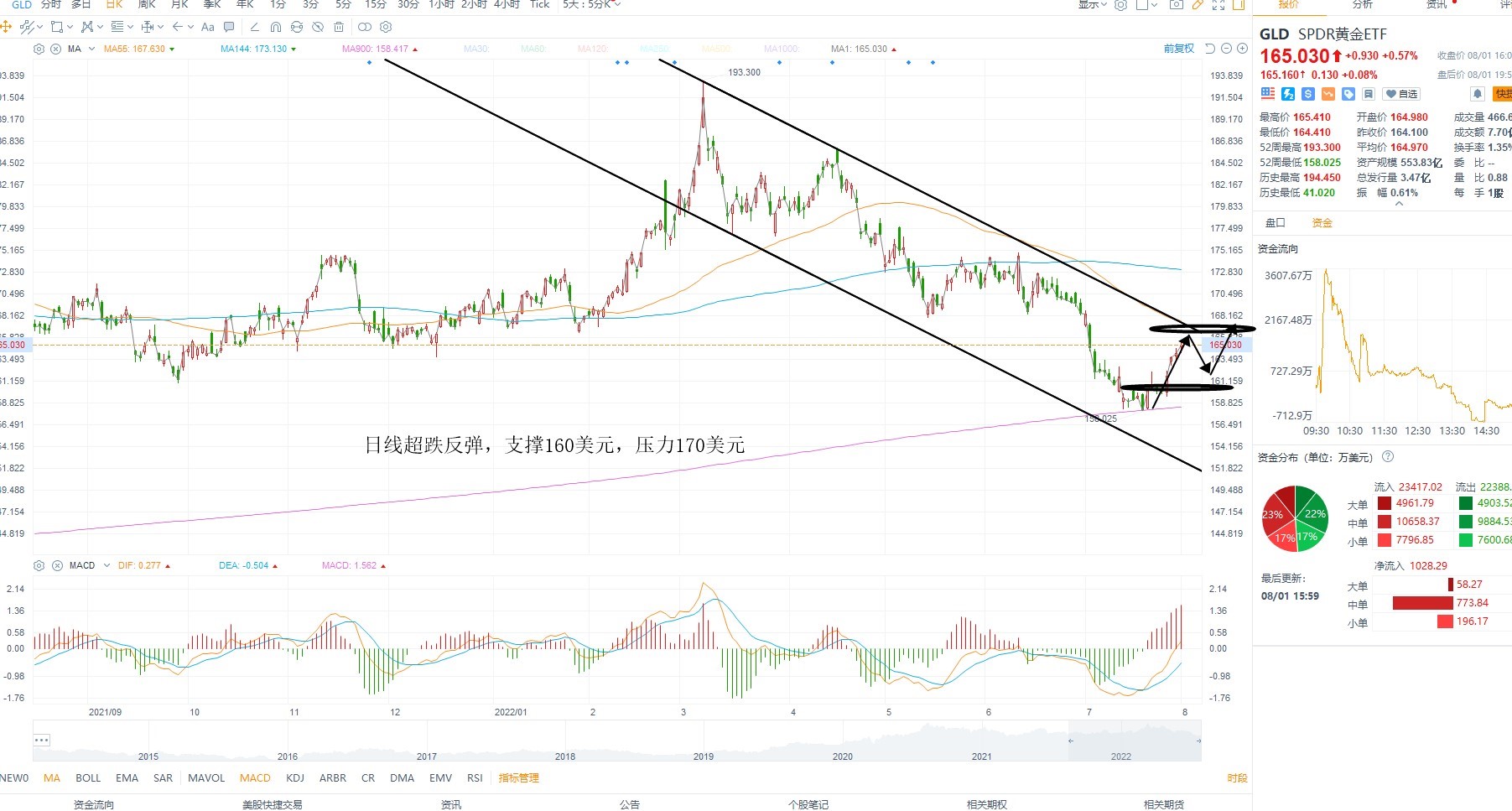
Task: Click the fullscreen expand icon
Action: click(1218, 4)
